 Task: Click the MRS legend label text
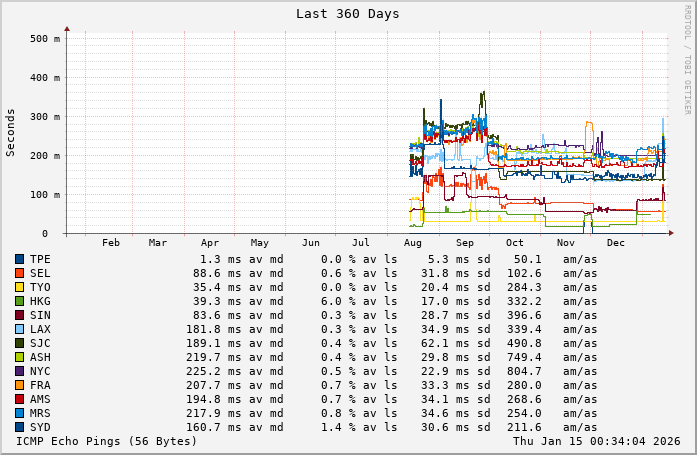pos(40,413)
